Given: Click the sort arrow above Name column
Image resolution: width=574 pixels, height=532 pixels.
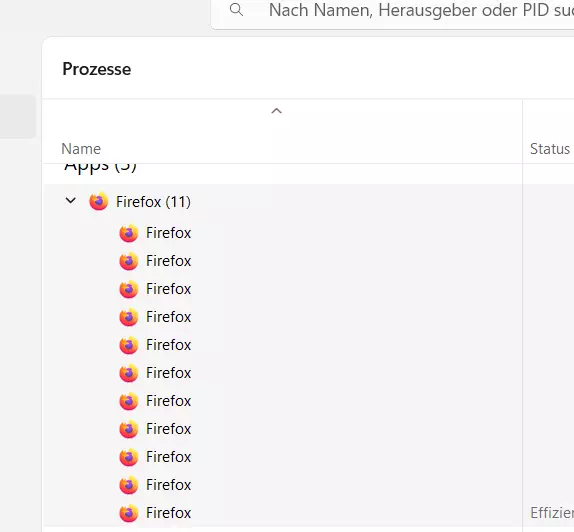Looking at the screenshot, I should tap(276, 111).
